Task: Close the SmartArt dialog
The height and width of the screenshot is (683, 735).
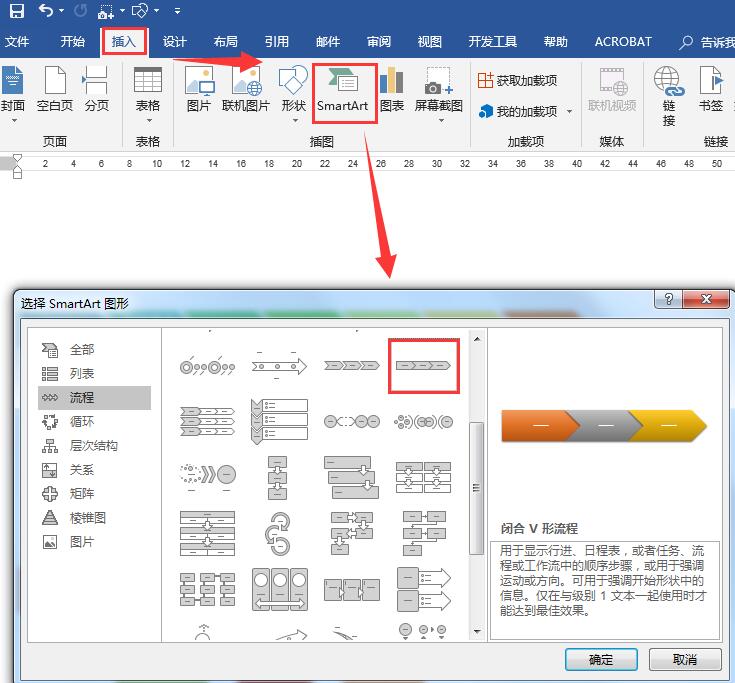Action: (706, 299)
